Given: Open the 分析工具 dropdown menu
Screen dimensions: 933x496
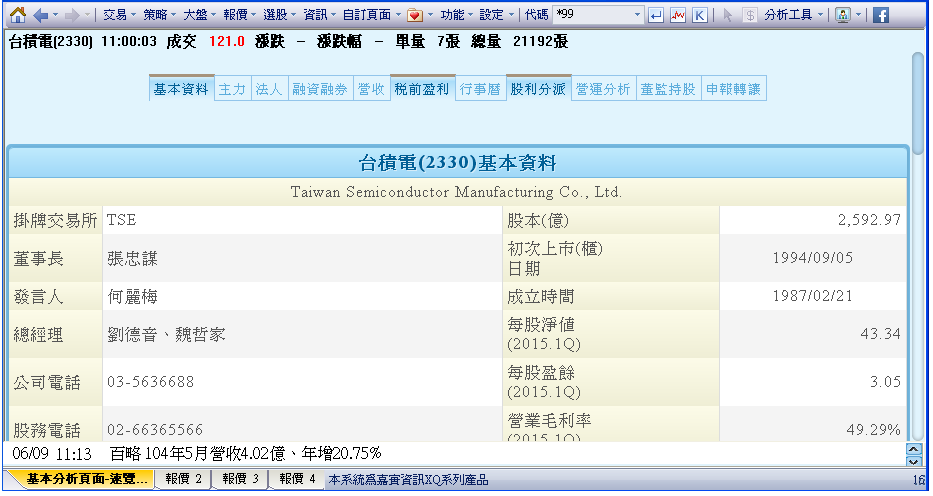Looking at the screenshot, I should pos(794,15).
